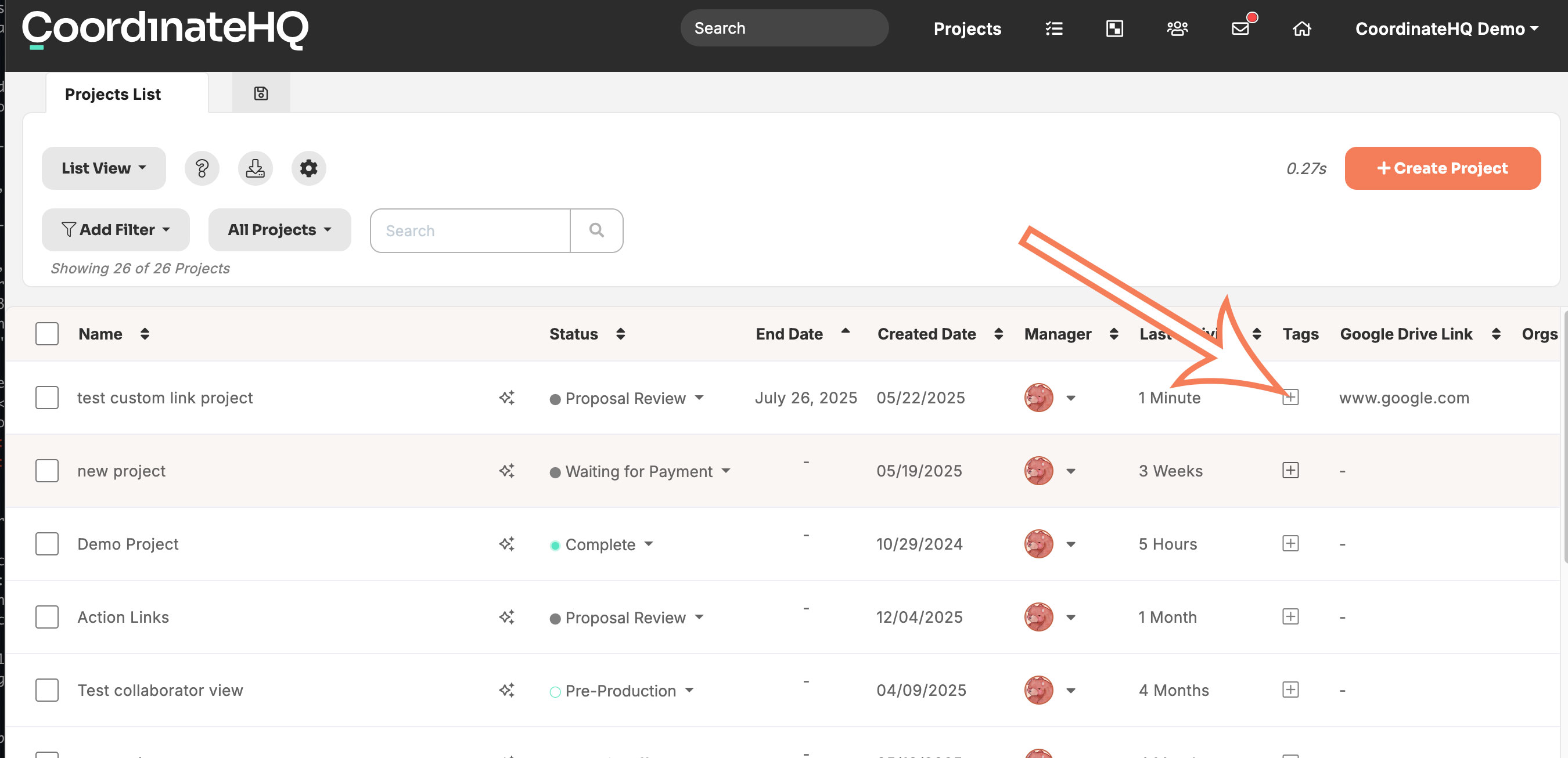Add a tag to new project
This screenshot has width=1568, height=758.
[1290, 470]
